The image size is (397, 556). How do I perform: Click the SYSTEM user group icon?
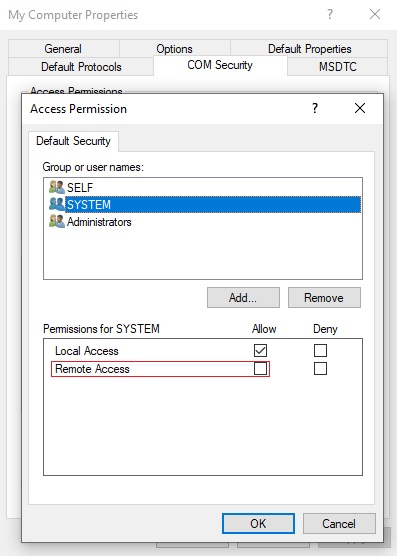[57, 204]
